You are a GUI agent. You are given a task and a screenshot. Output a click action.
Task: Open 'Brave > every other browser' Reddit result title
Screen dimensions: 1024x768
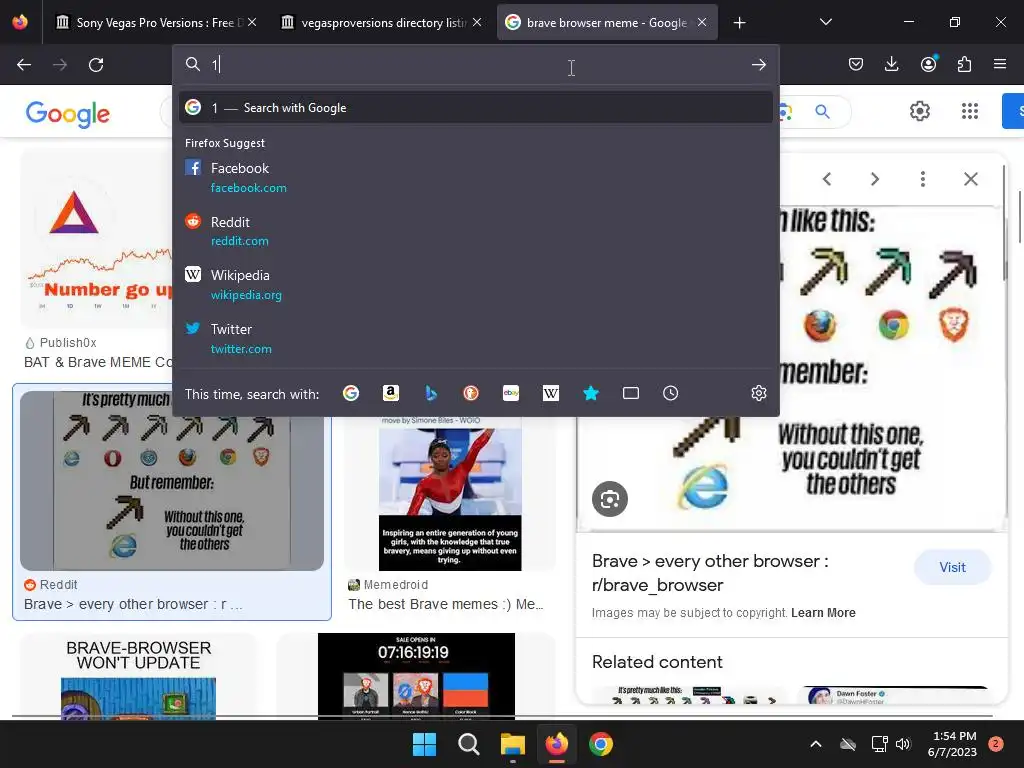click(x=133, y=604)
